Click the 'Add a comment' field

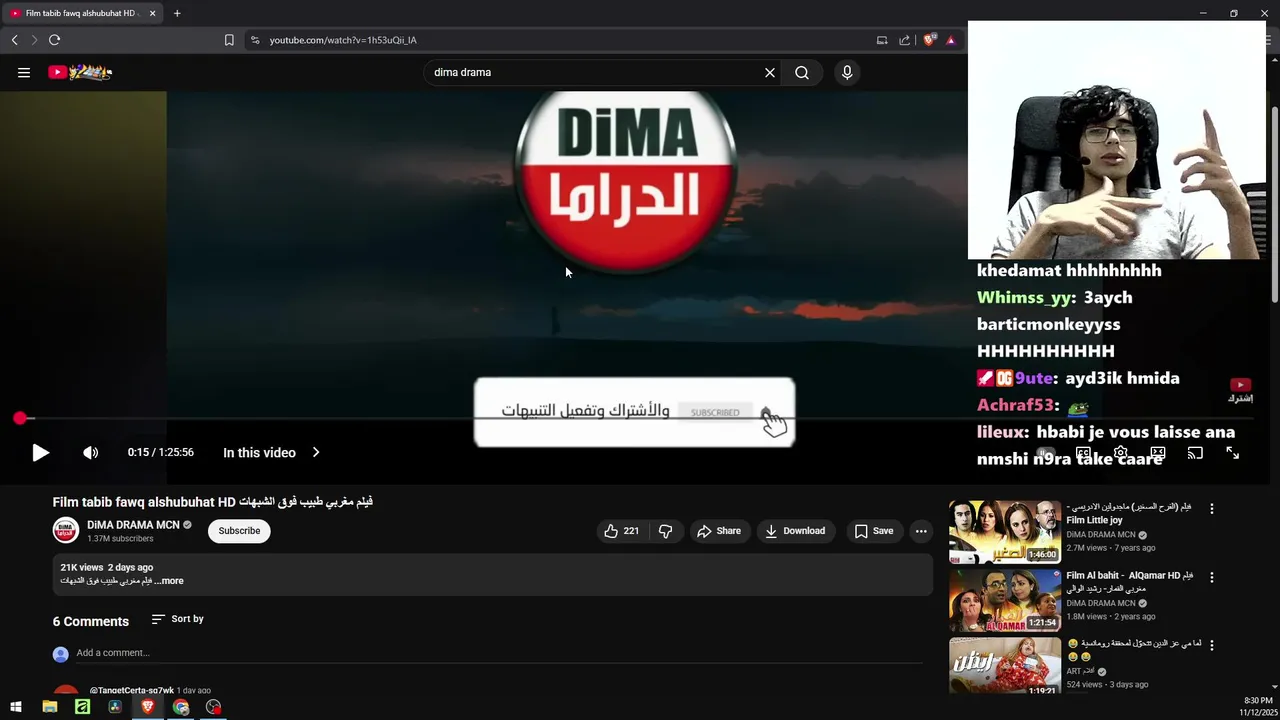point(499,653)
